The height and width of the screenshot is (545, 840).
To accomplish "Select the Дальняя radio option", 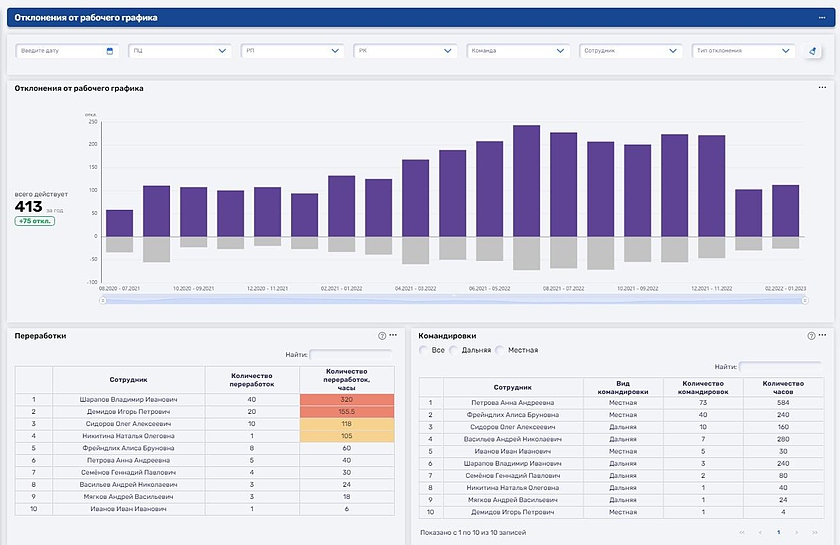I will [x=454, y=350].
